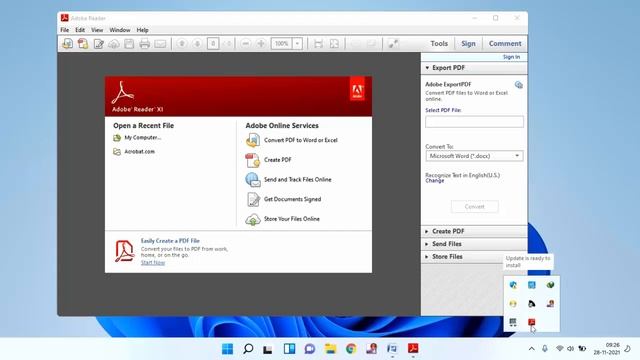The width and height of the screenshot is (640, 360).
Task: Open the Window menu
Action: 120,30
